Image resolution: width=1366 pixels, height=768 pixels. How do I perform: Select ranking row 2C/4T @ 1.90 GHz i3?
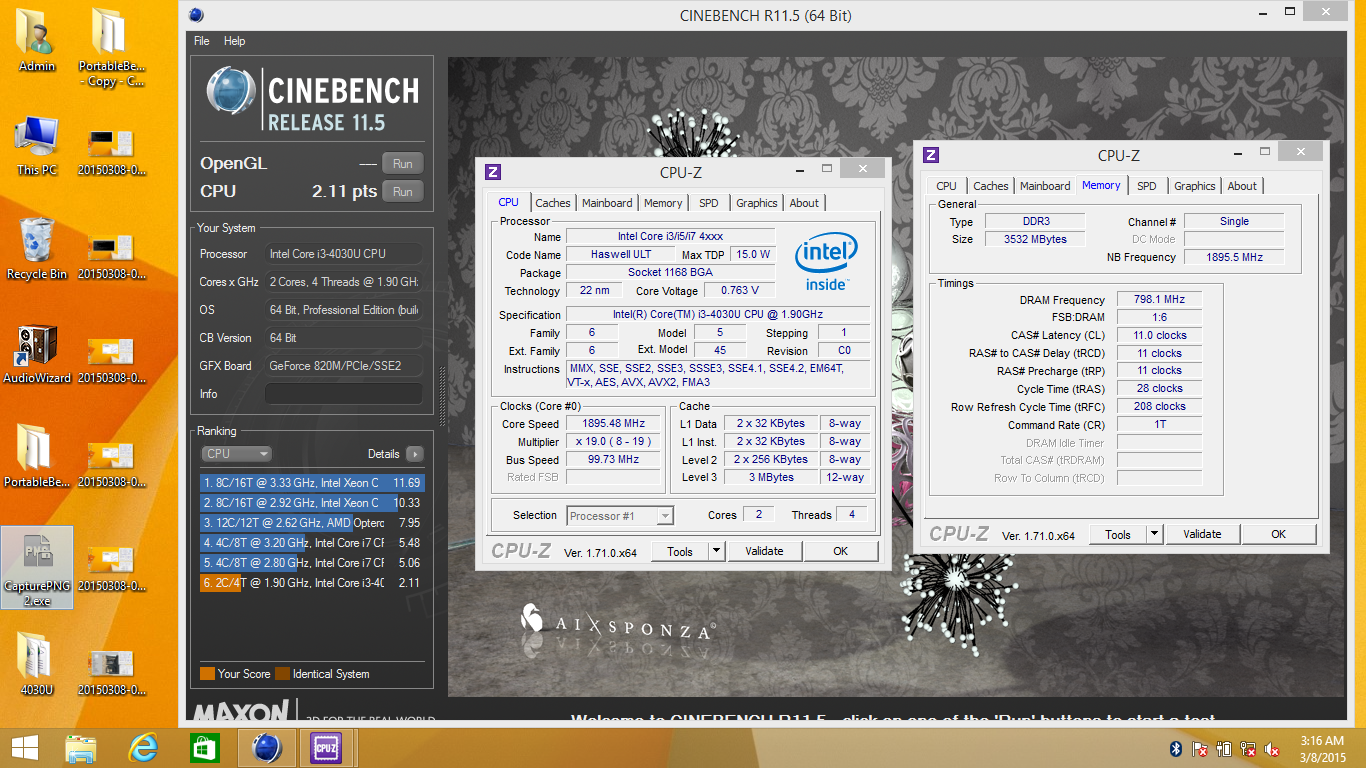312,583
